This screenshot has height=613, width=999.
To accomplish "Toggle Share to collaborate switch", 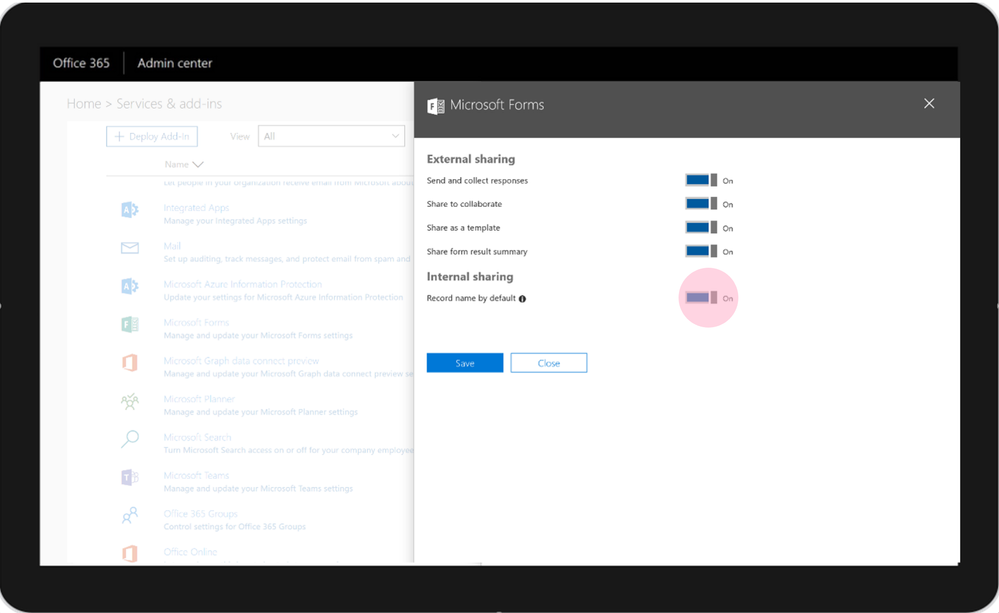I will point(701,204).
